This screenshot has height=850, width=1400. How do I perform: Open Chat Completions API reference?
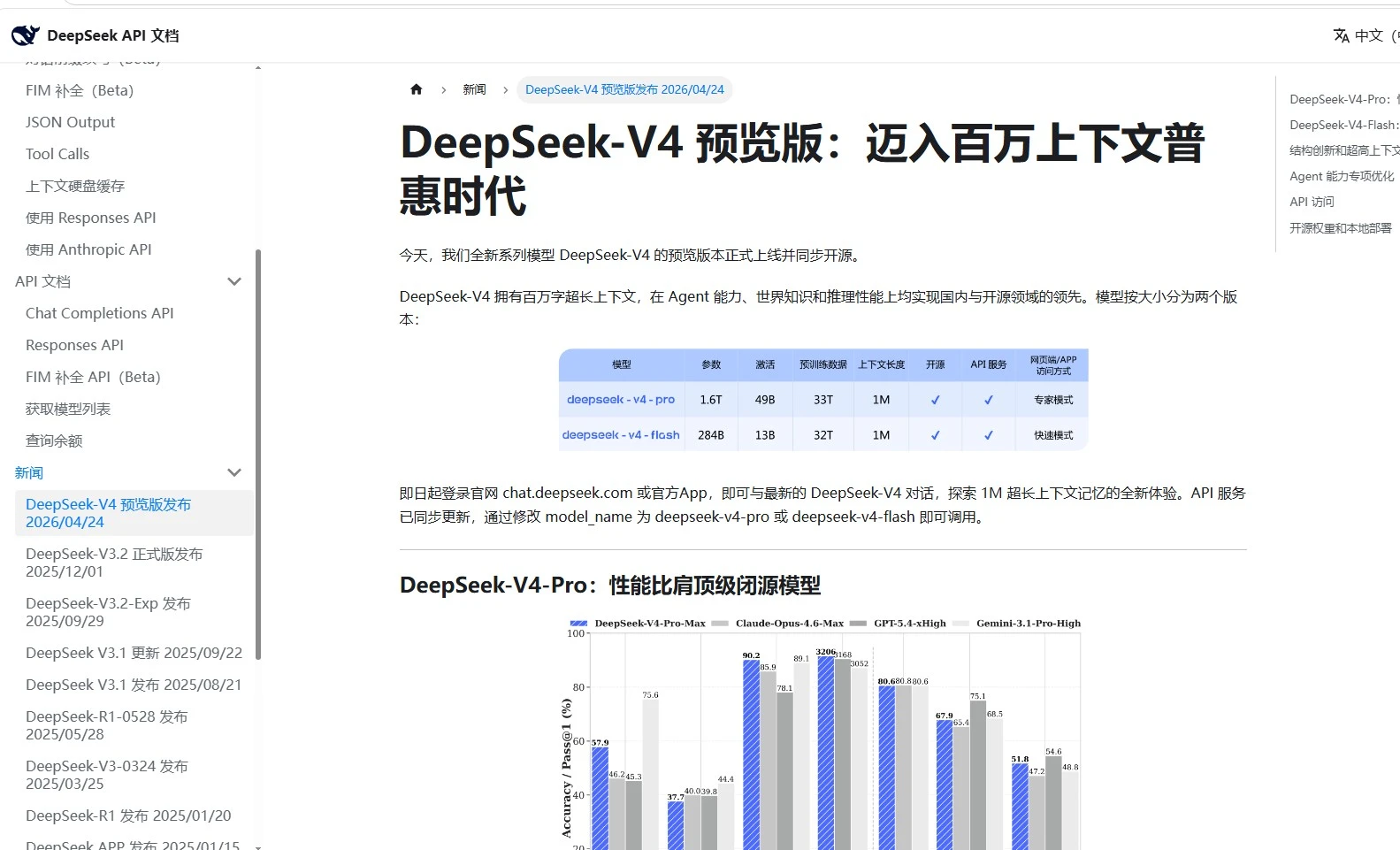click(100, 313)
